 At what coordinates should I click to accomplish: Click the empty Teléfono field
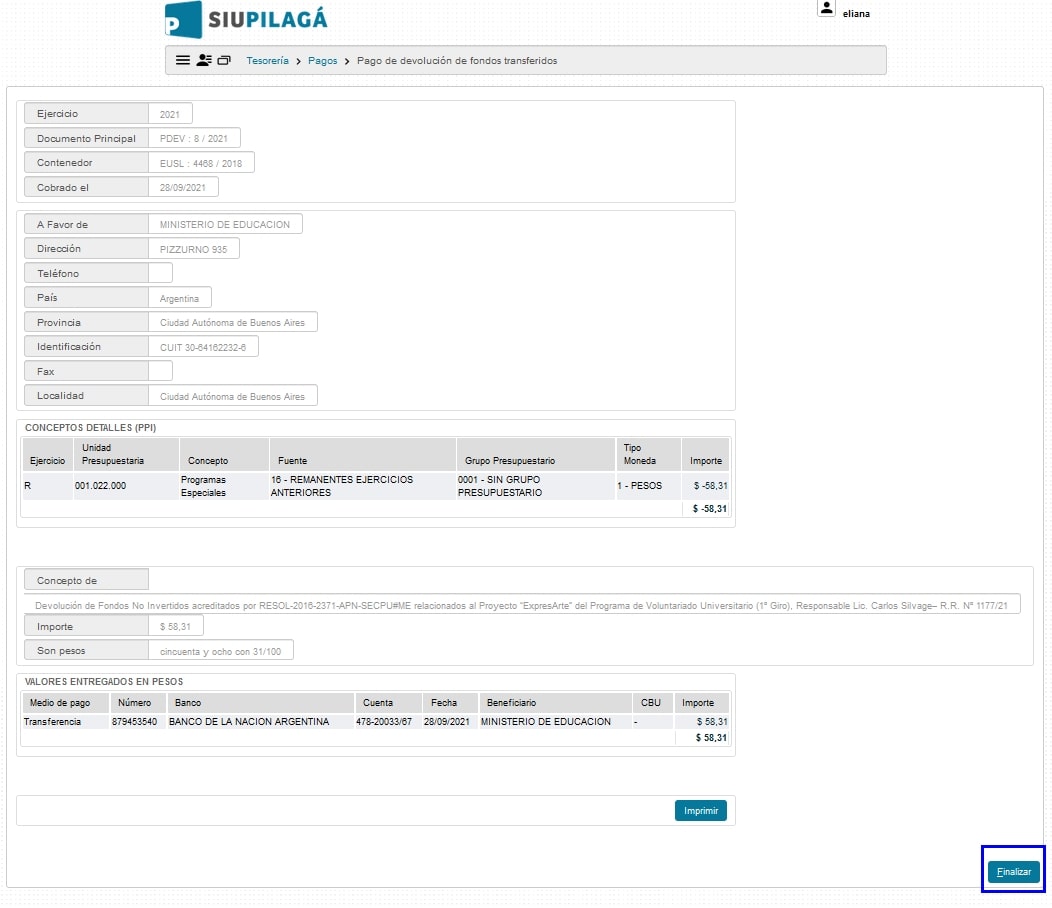click(x=160, y=273)
